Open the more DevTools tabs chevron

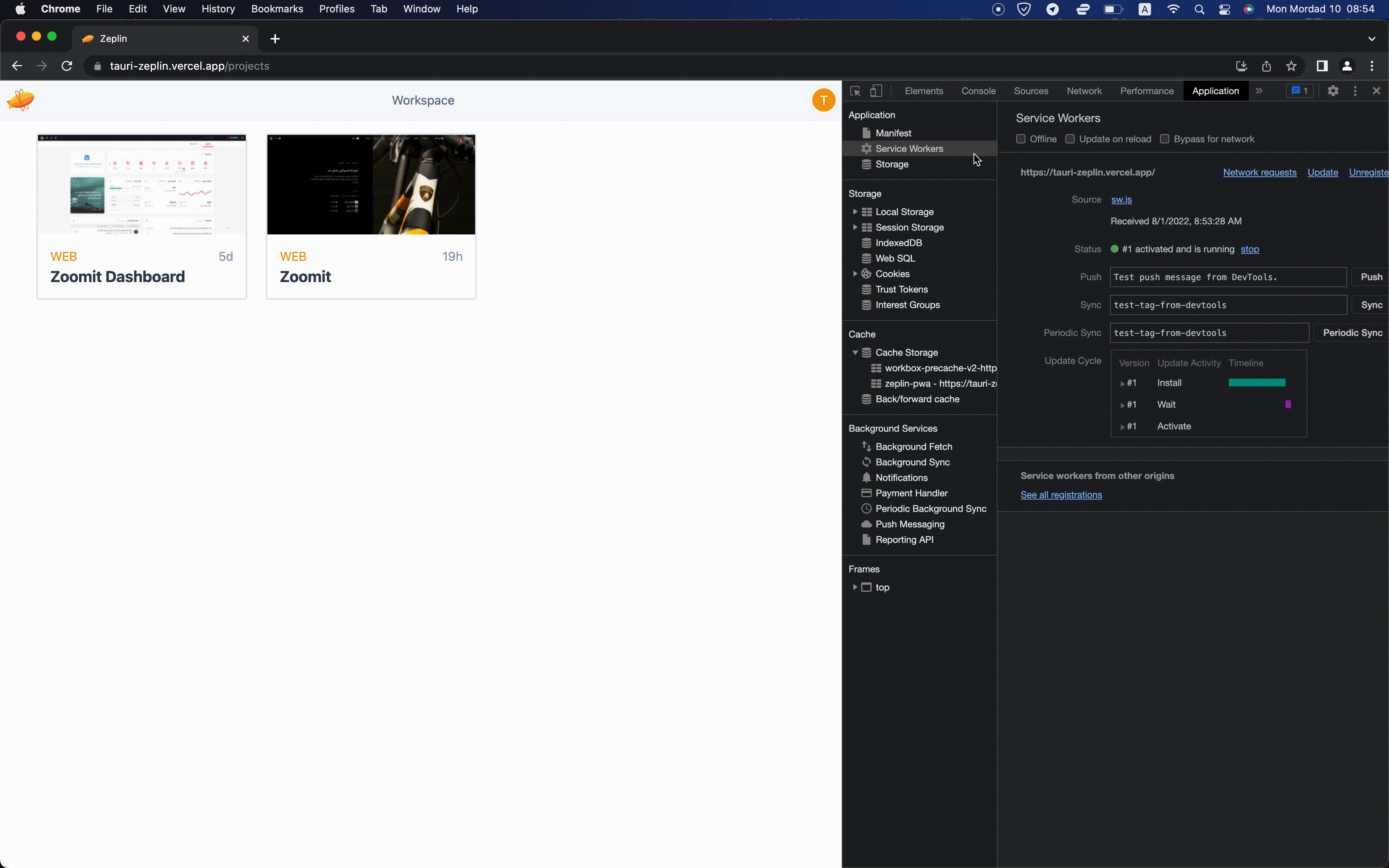pyautogui.click(x=1259, y=91)
